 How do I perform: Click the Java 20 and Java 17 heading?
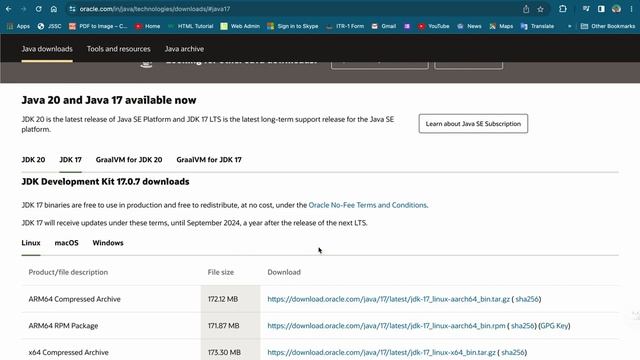click(x=109, y=100)
